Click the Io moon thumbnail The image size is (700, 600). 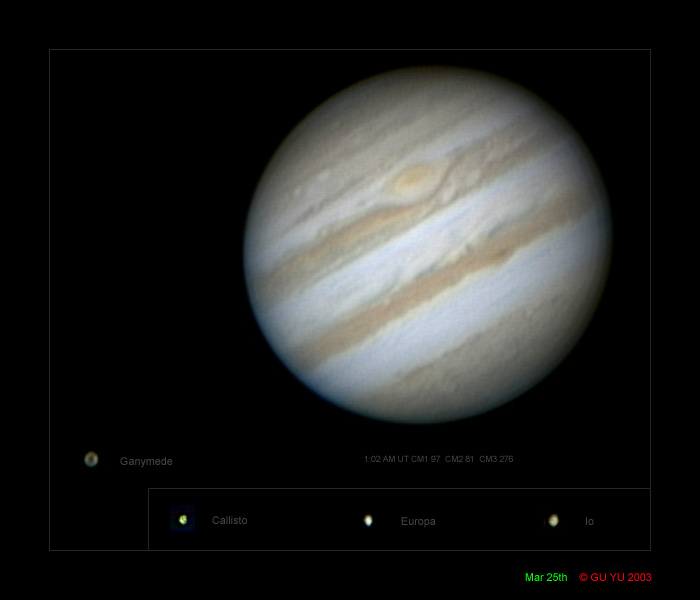pyautogui.click(x=553, y=520)
